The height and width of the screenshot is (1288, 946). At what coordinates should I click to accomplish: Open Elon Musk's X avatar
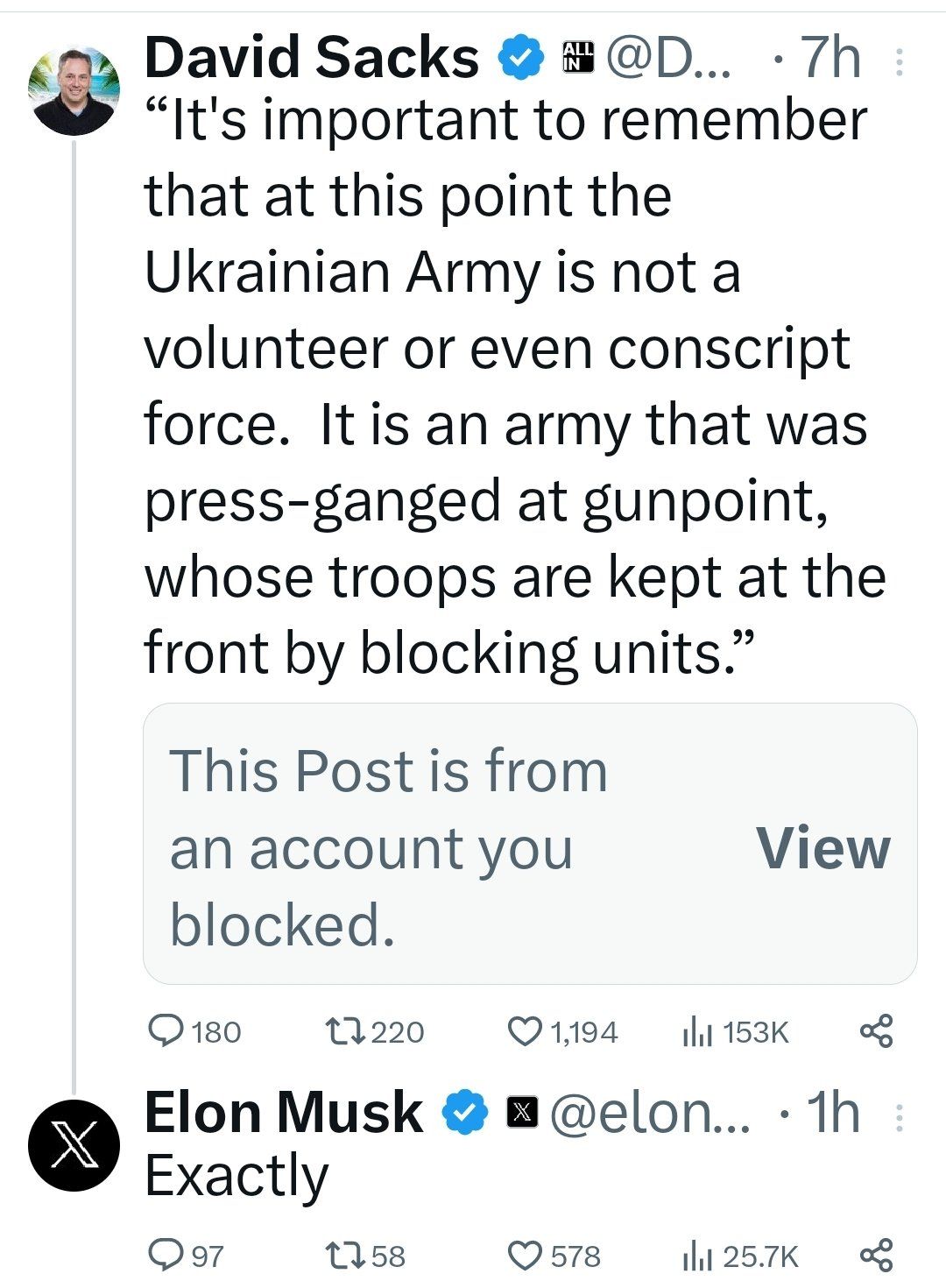pos(74,1146)
